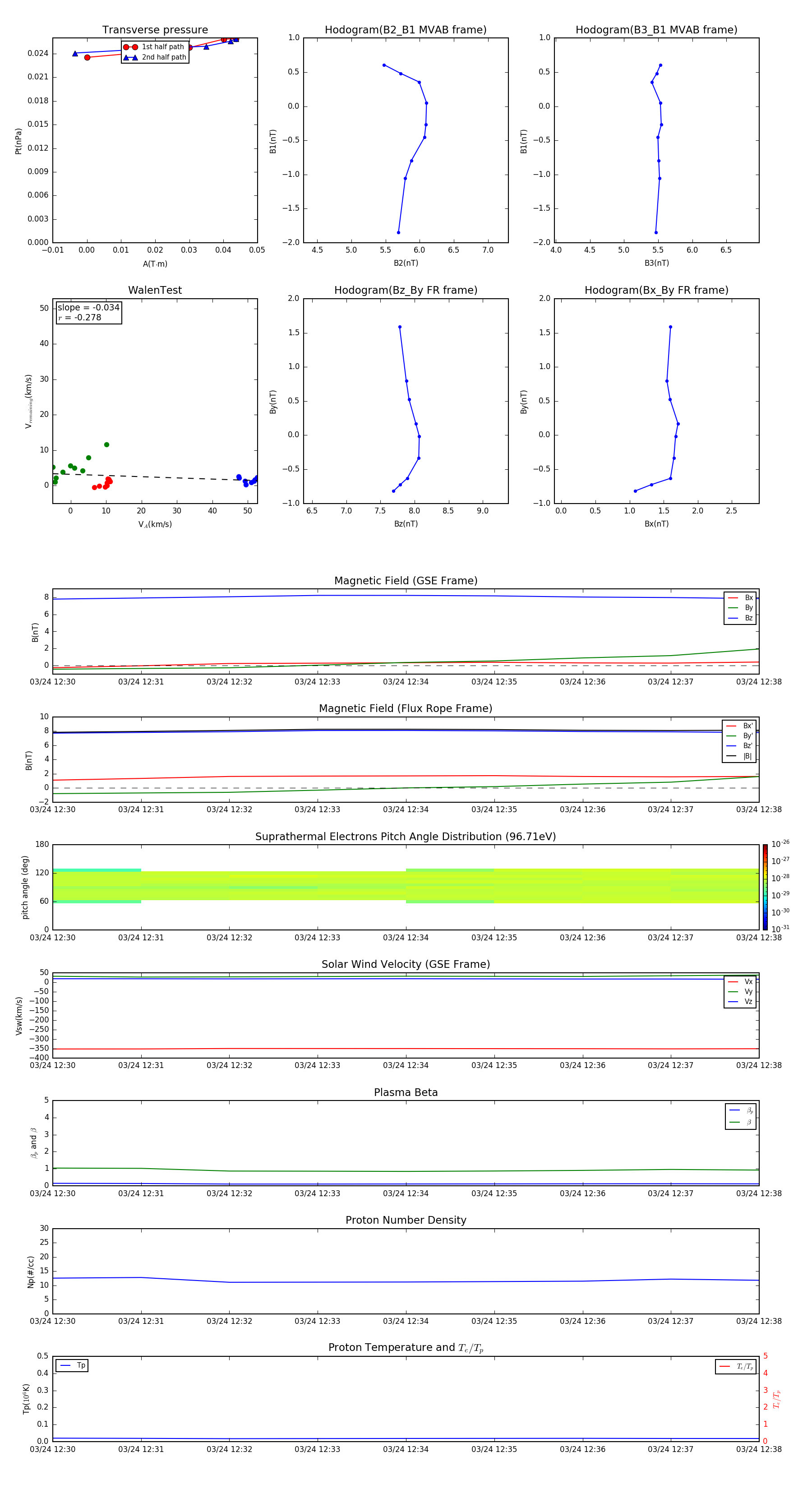The width and height of the screenshot is (812, 1489).
Task: Click the "Hodogram(B3_B1 MVAB frame)" title
Action: tap(656, 30)
